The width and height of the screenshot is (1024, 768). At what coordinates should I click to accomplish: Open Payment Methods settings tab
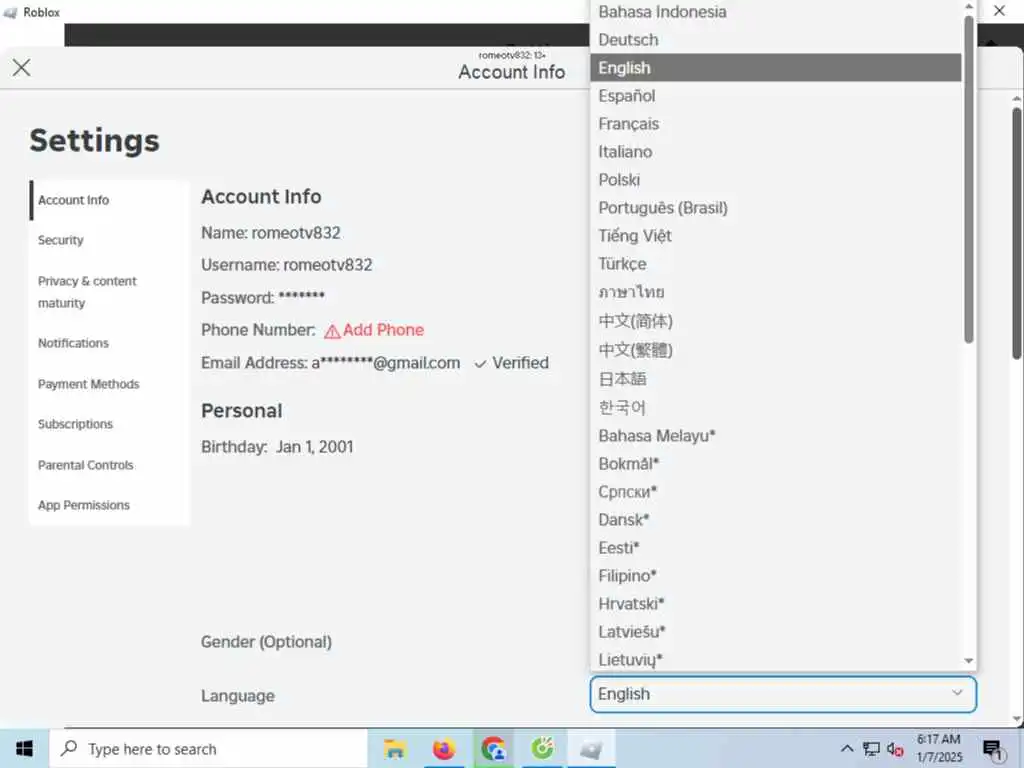(109, 385)
